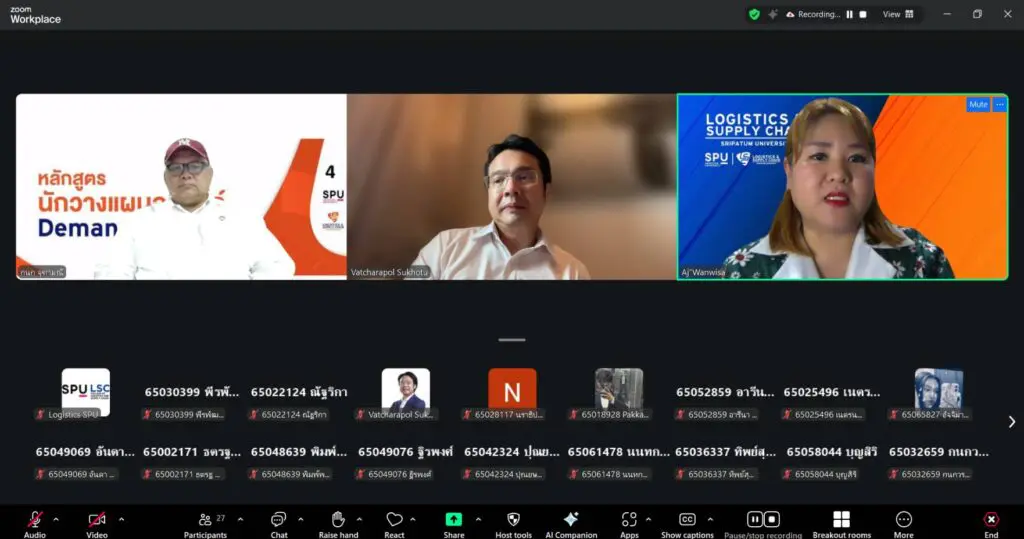
Task: Pause recording from top bar
Action: (x=850, y=14)
